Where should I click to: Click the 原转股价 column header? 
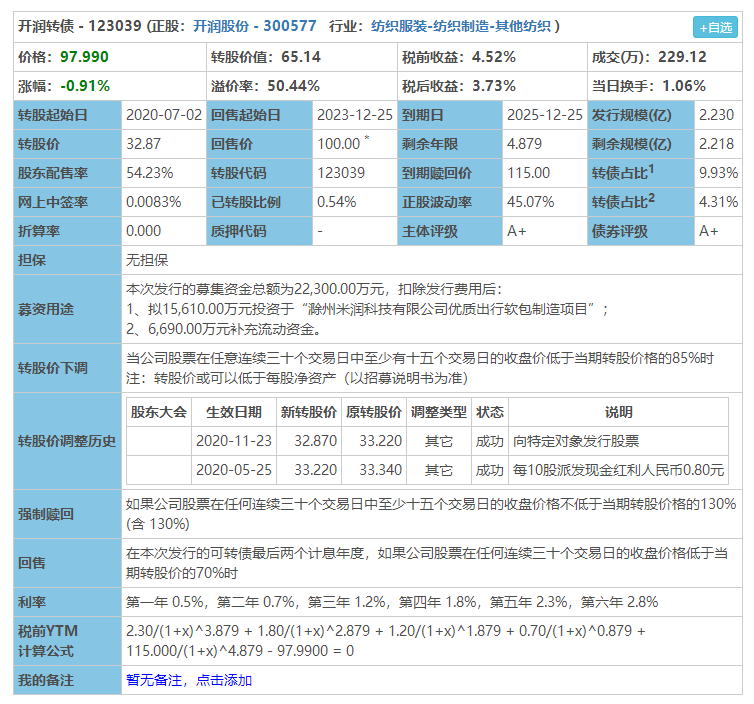[x=374, y=412]
